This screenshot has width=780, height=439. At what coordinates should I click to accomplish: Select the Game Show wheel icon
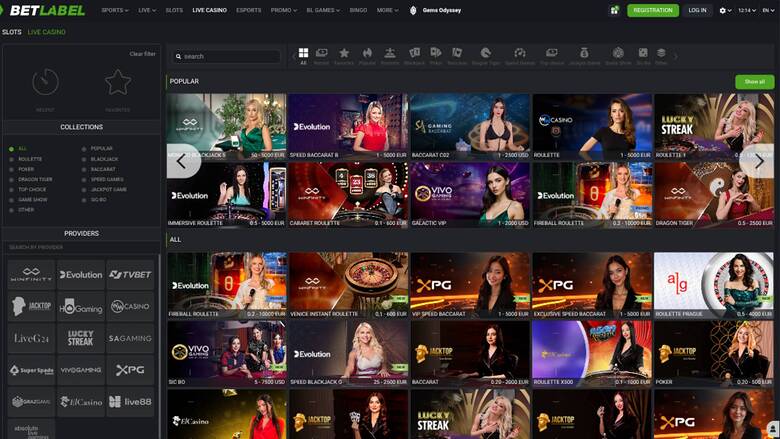click(x=618, y=53)
